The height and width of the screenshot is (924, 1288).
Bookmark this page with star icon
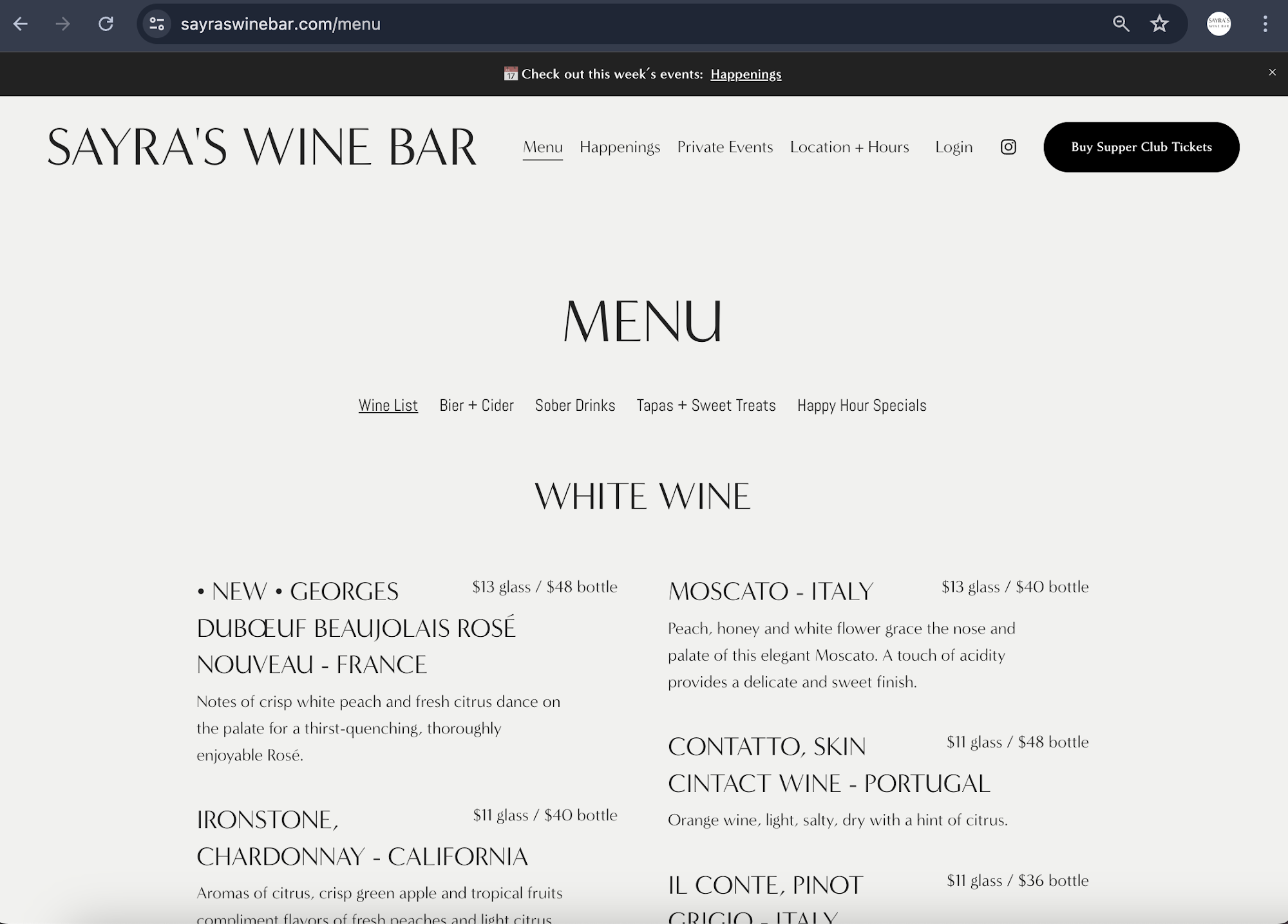tap(1159, 24)
